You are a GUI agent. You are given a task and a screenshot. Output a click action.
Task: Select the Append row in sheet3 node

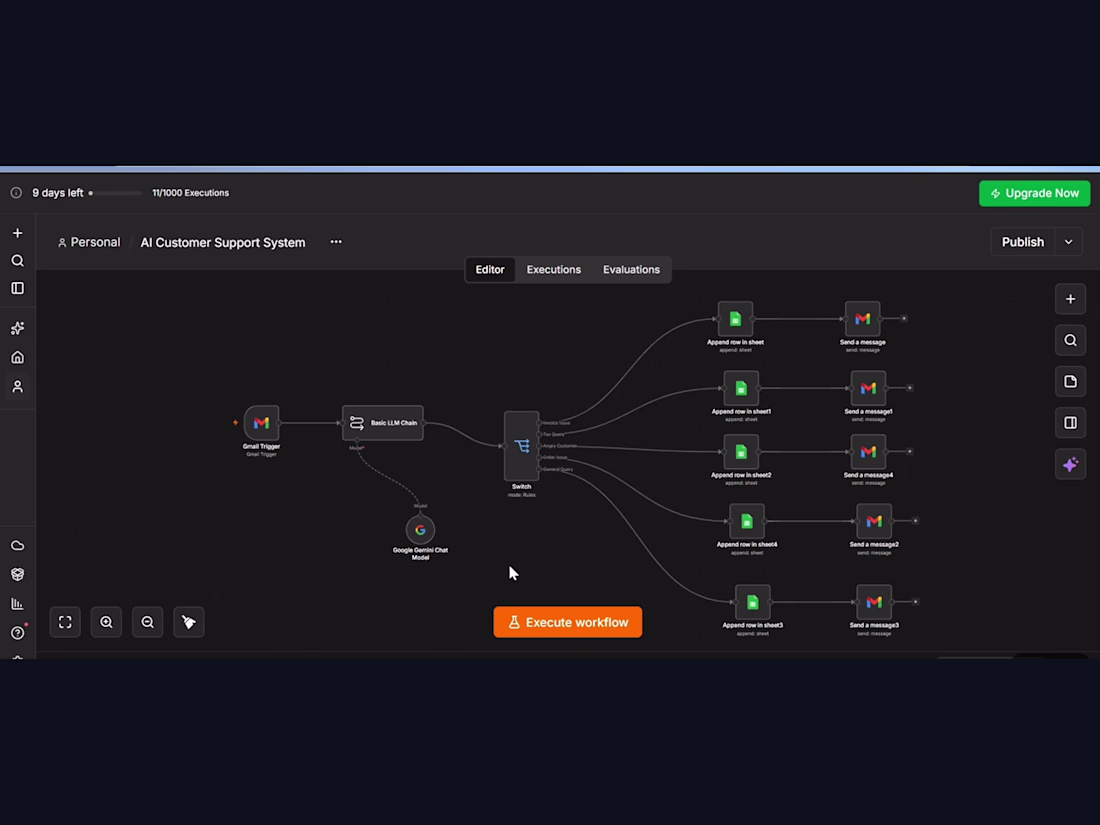[x=753, y=602]
